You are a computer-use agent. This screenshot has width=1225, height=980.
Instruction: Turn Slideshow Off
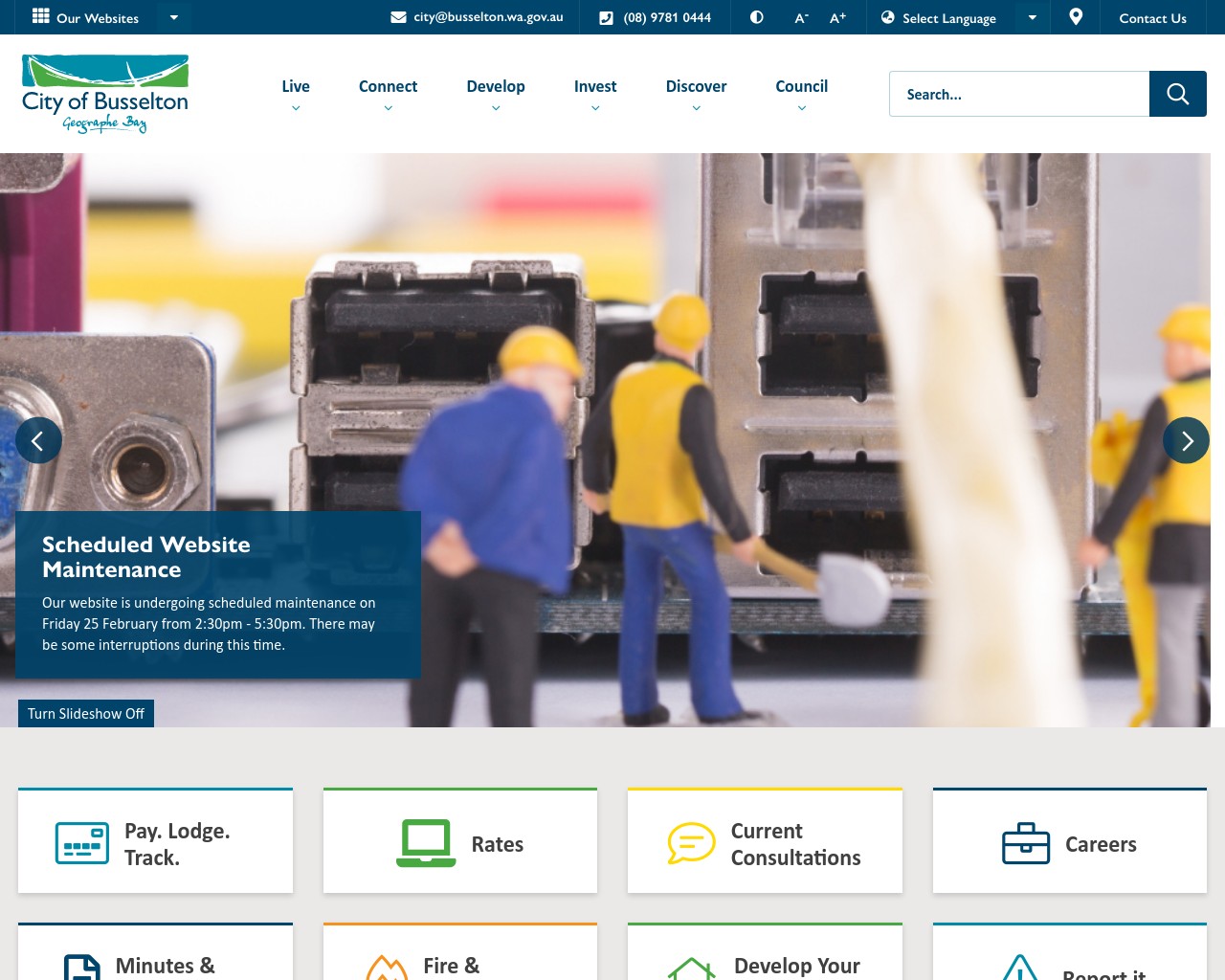86,714
